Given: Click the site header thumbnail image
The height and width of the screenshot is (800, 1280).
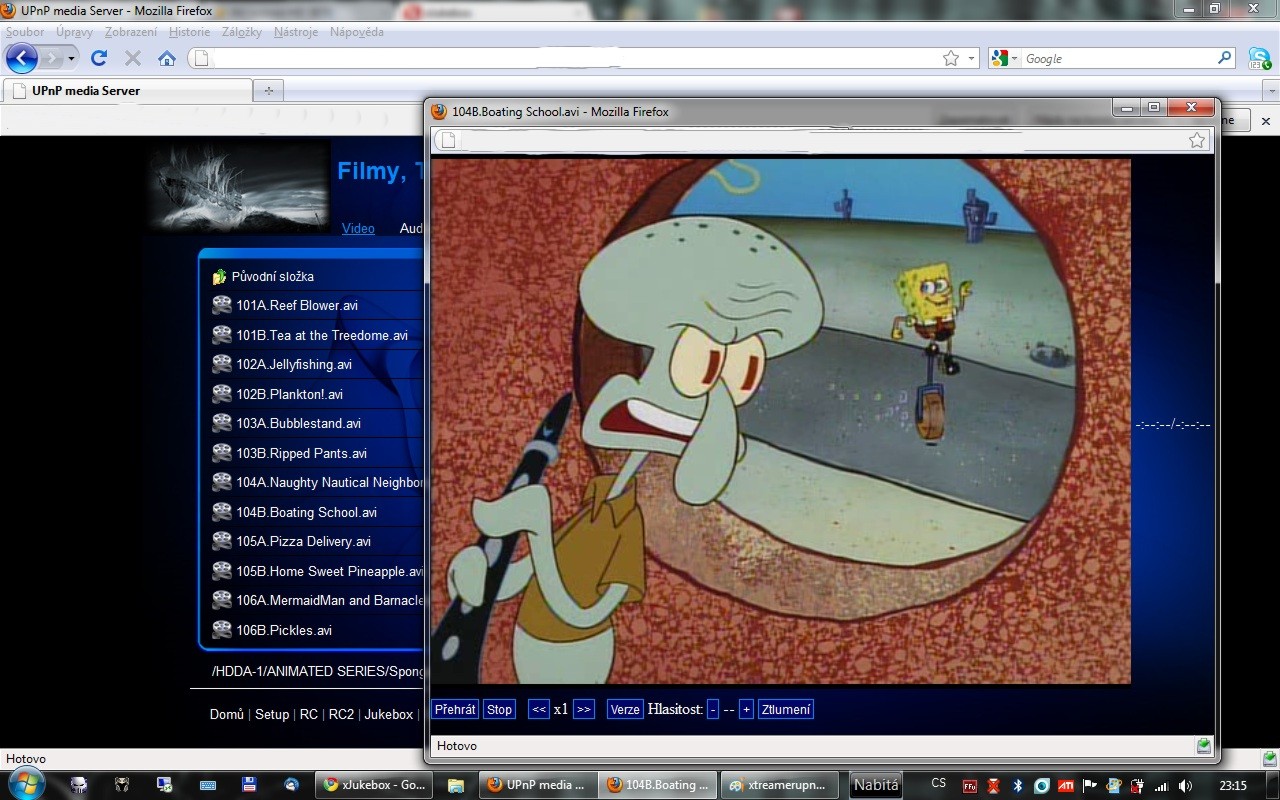Looking at the screenshot, I should [x=239, y=186].
